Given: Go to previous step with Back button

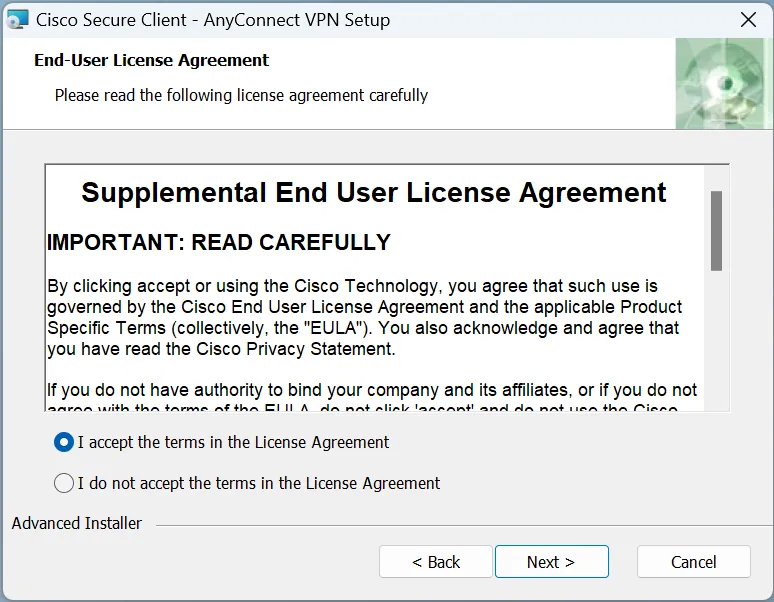Looking at the screenshot, I should coord(436,562).
